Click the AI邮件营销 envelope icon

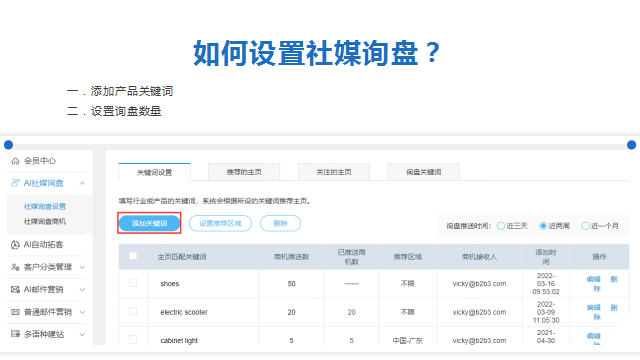(x=15, y=290)
